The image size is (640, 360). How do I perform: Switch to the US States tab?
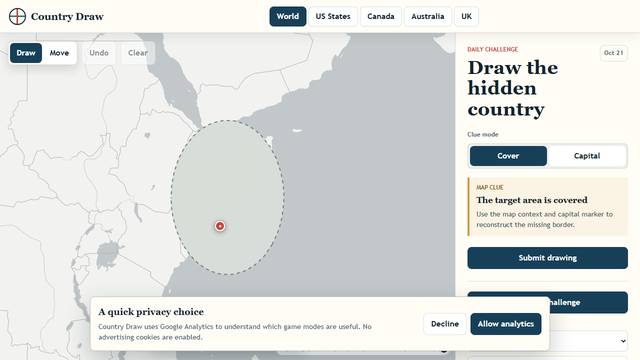click(333, 16)
